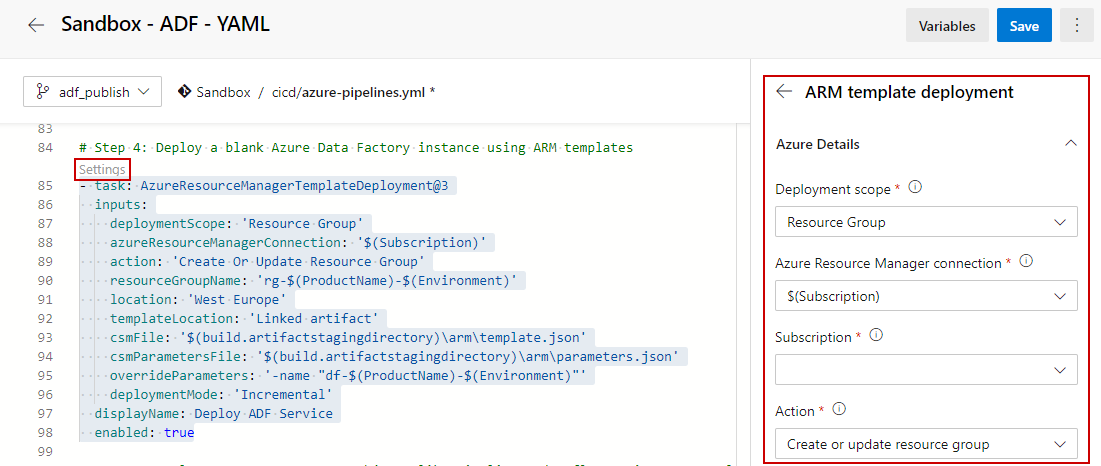Collapse the Azure Details section
The height and width of the screenshot is (466, 1101).
pos(1070,144)
